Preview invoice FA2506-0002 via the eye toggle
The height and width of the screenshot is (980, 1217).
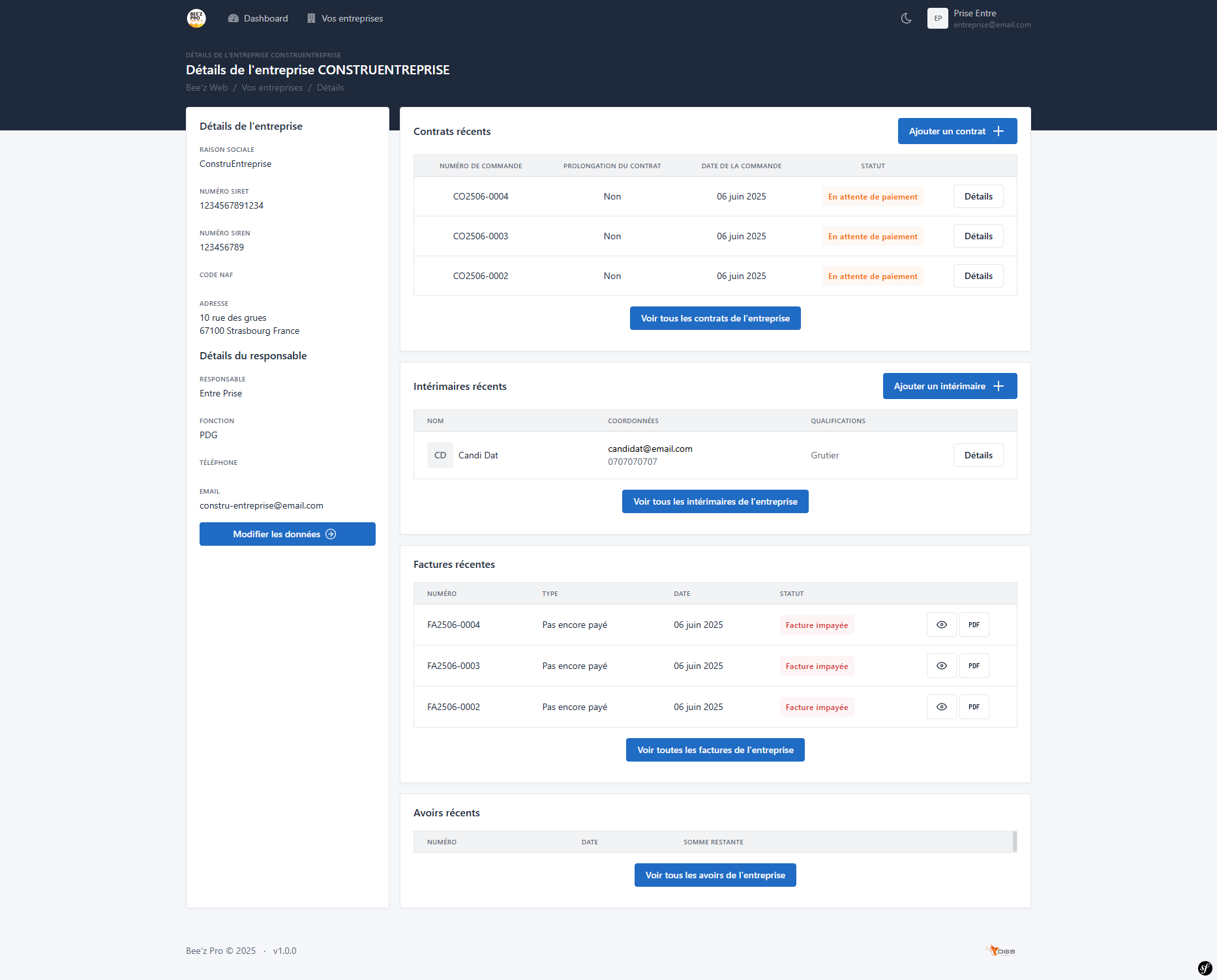coord(941,706)
